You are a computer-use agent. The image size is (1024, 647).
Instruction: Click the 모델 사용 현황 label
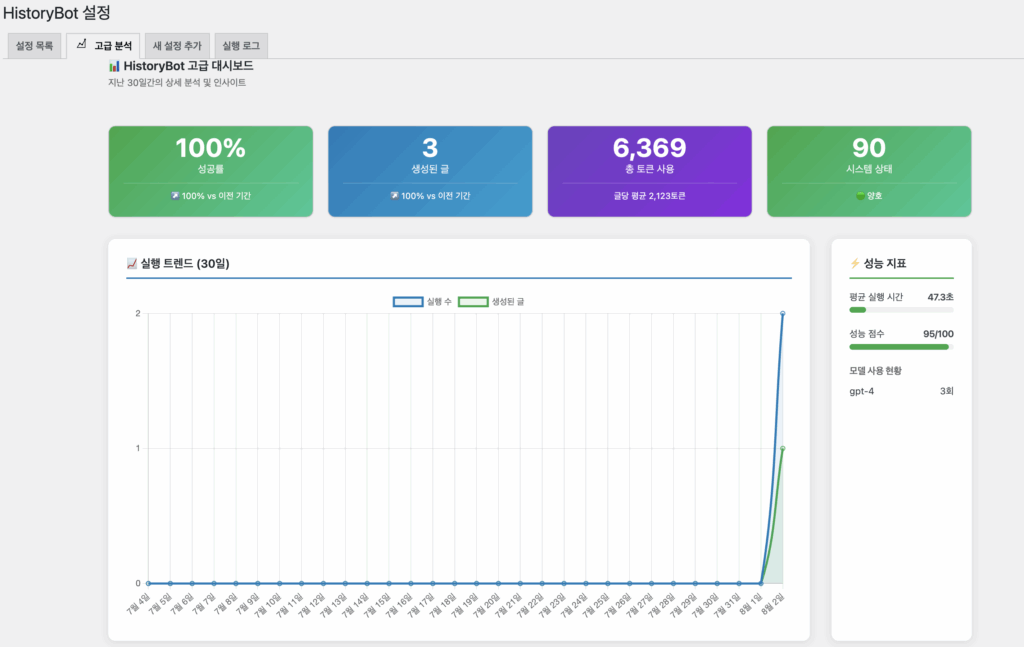(875, 371)
